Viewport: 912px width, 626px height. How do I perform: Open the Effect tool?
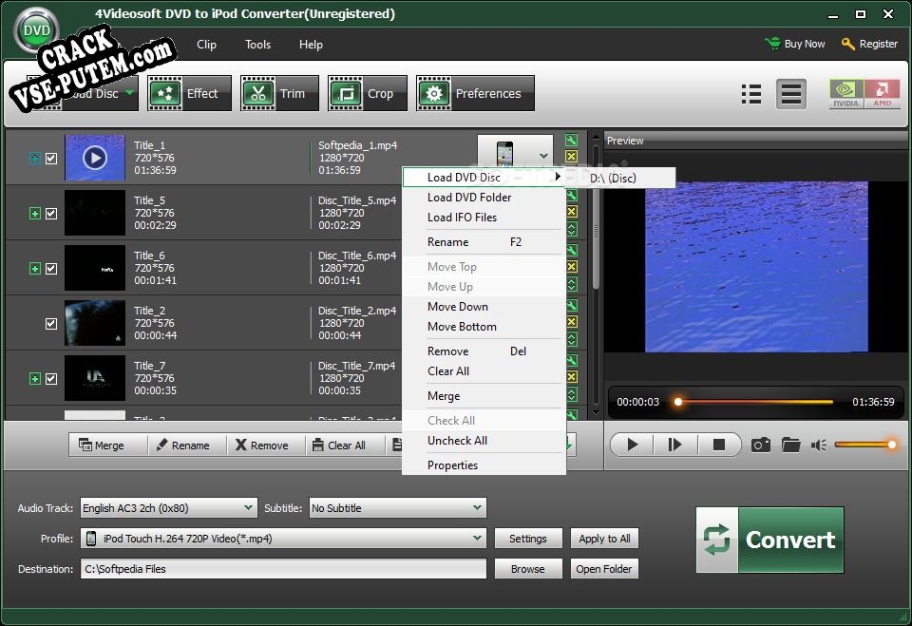tap(189, 93)
